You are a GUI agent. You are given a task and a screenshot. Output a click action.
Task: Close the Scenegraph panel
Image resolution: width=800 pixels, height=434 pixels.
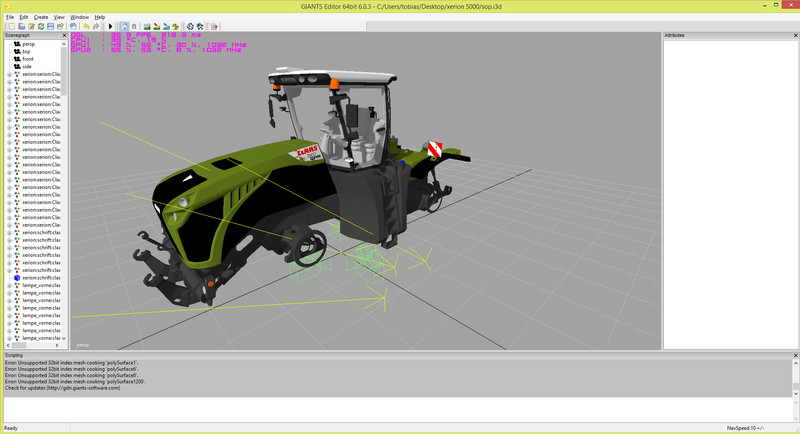(x=65, y=36)
